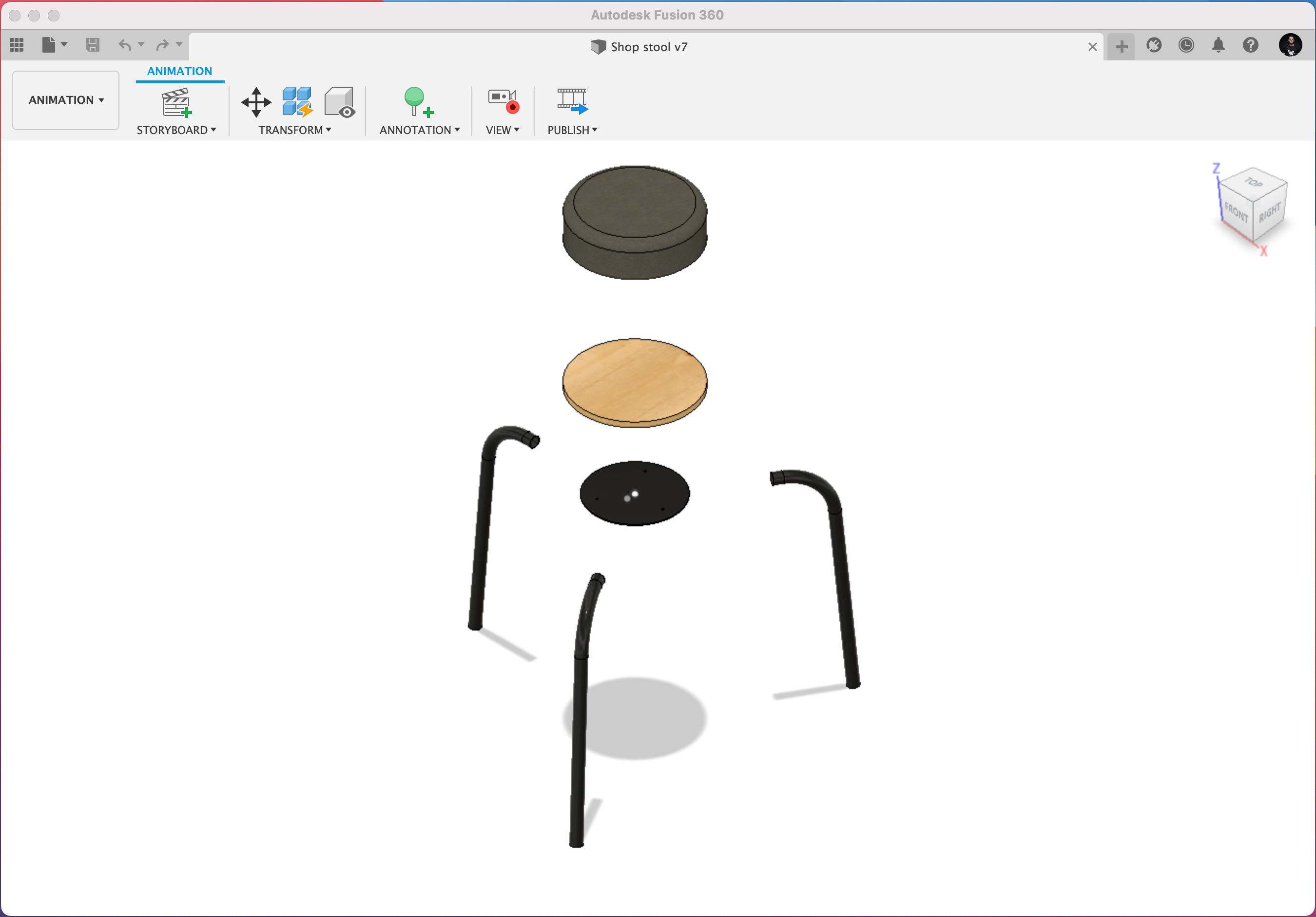Undo the last action
This screenshot has height=917, width=1316.
[x=125, y=45]
